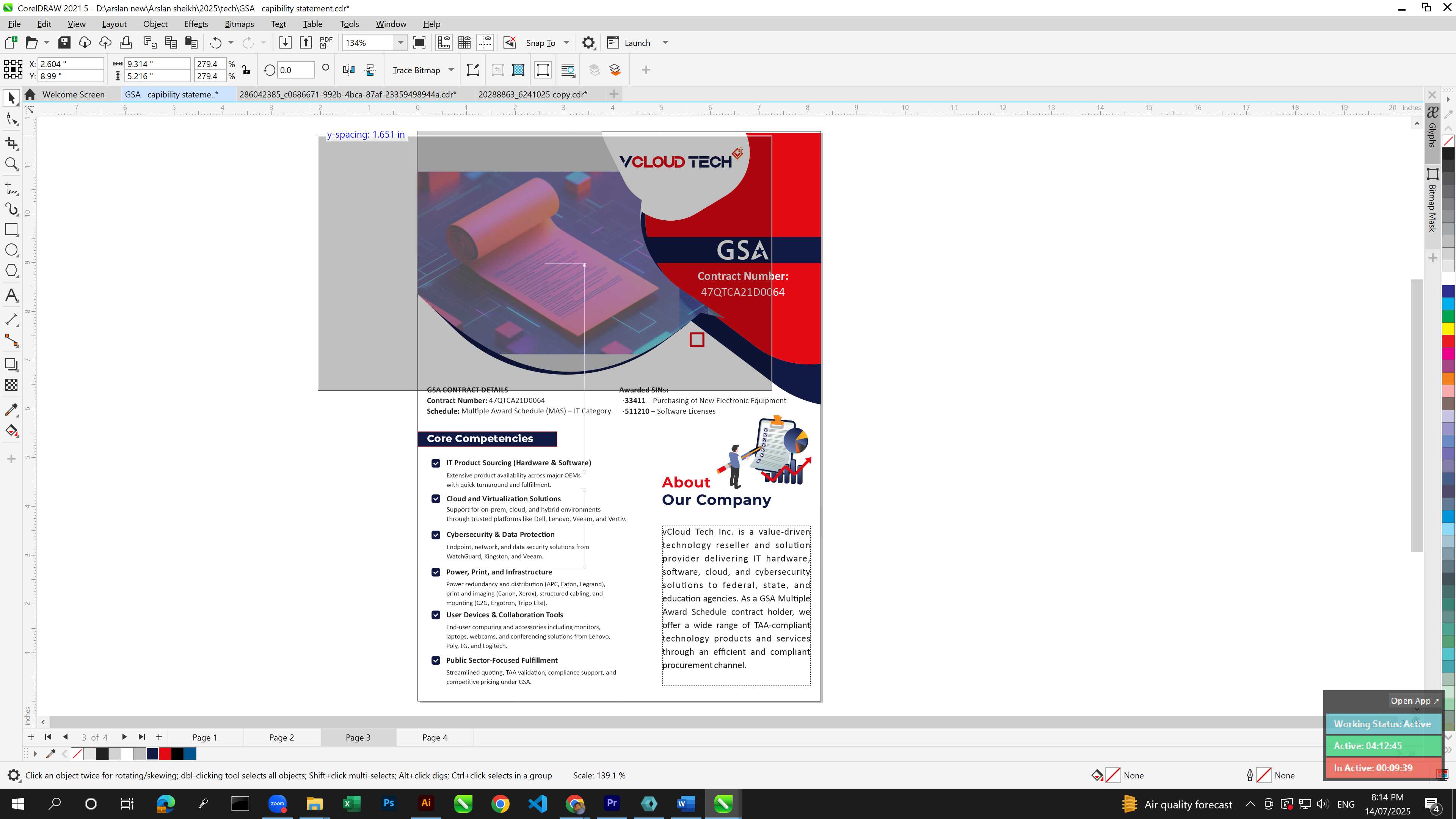Mirror the bitmap horizontally
The height and width of the screenshot is (819, 1456).
click(x=349, y=70)
